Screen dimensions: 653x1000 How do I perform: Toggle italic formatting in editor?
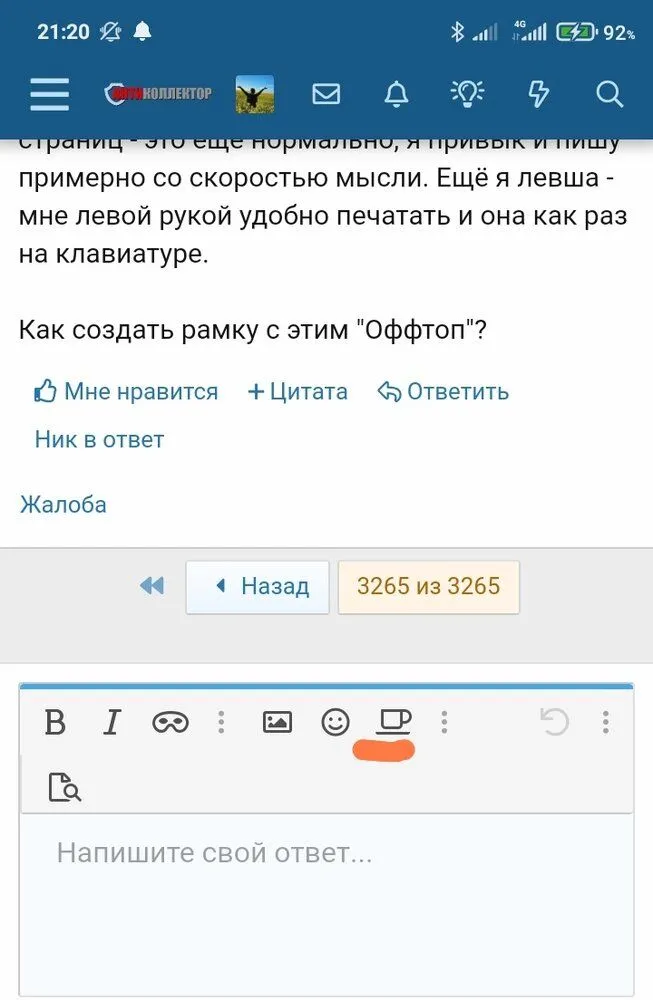click(112, 722)
